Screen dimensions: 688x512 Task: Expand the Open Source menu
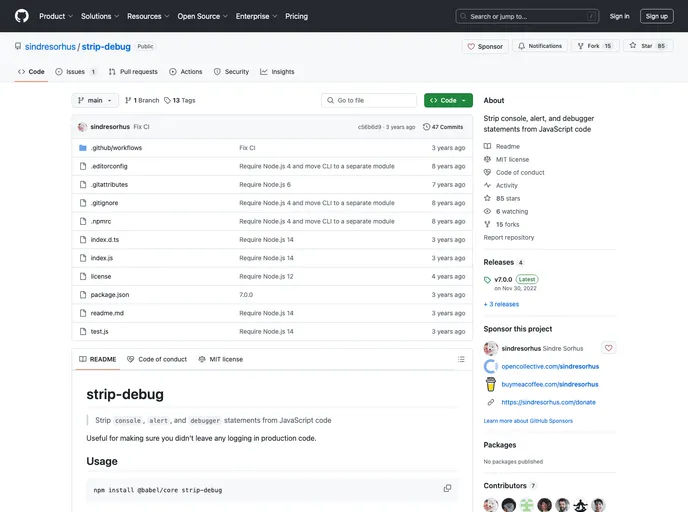pyautogui.click(x=202, y=16)
